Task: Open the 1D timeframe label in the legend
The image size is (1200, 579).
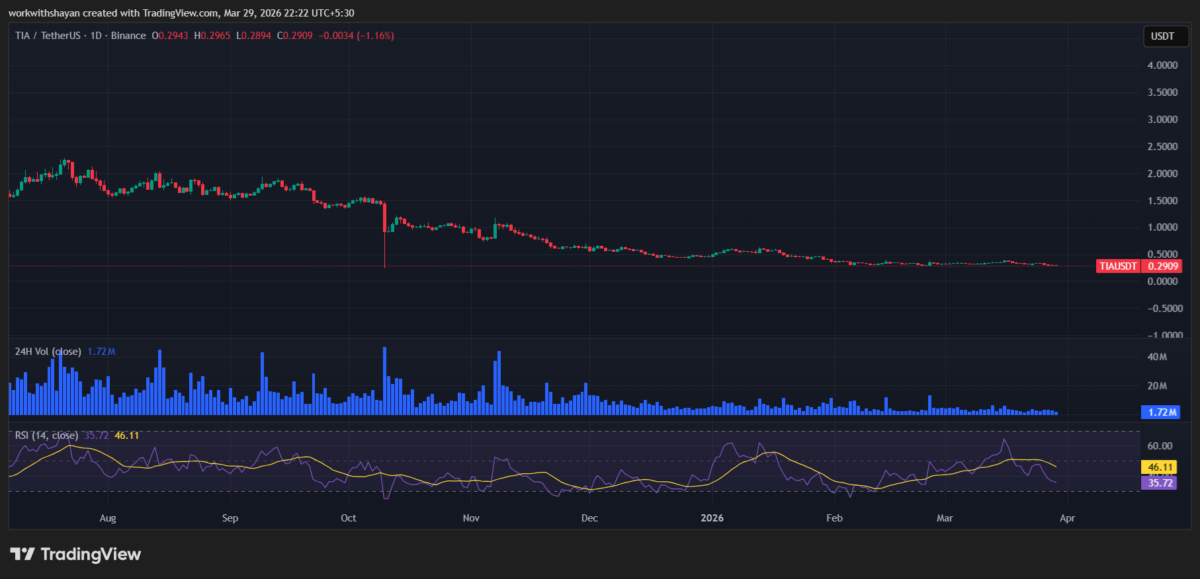Action: 97,35
